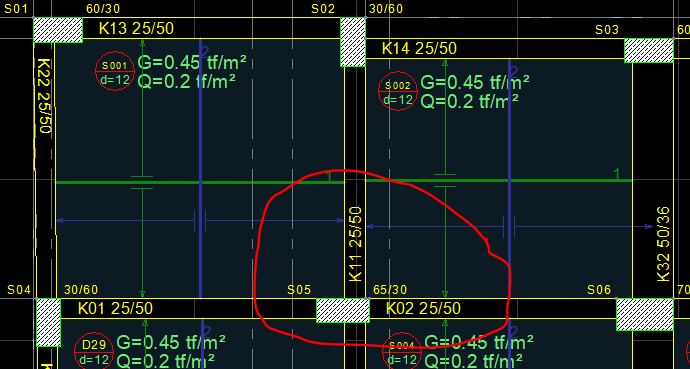This screenshot has height=369, width=690.
Task: Select hatched column S05
Action: click(x=343, y=311)
